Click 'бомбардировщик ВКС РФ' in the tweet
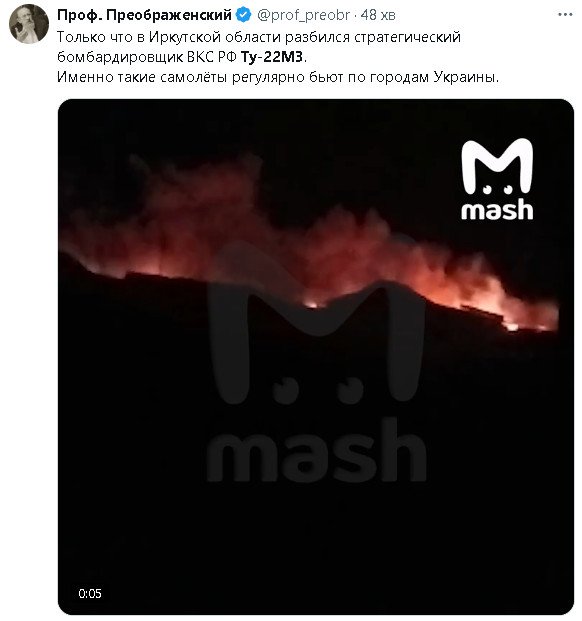 (146, 57)
